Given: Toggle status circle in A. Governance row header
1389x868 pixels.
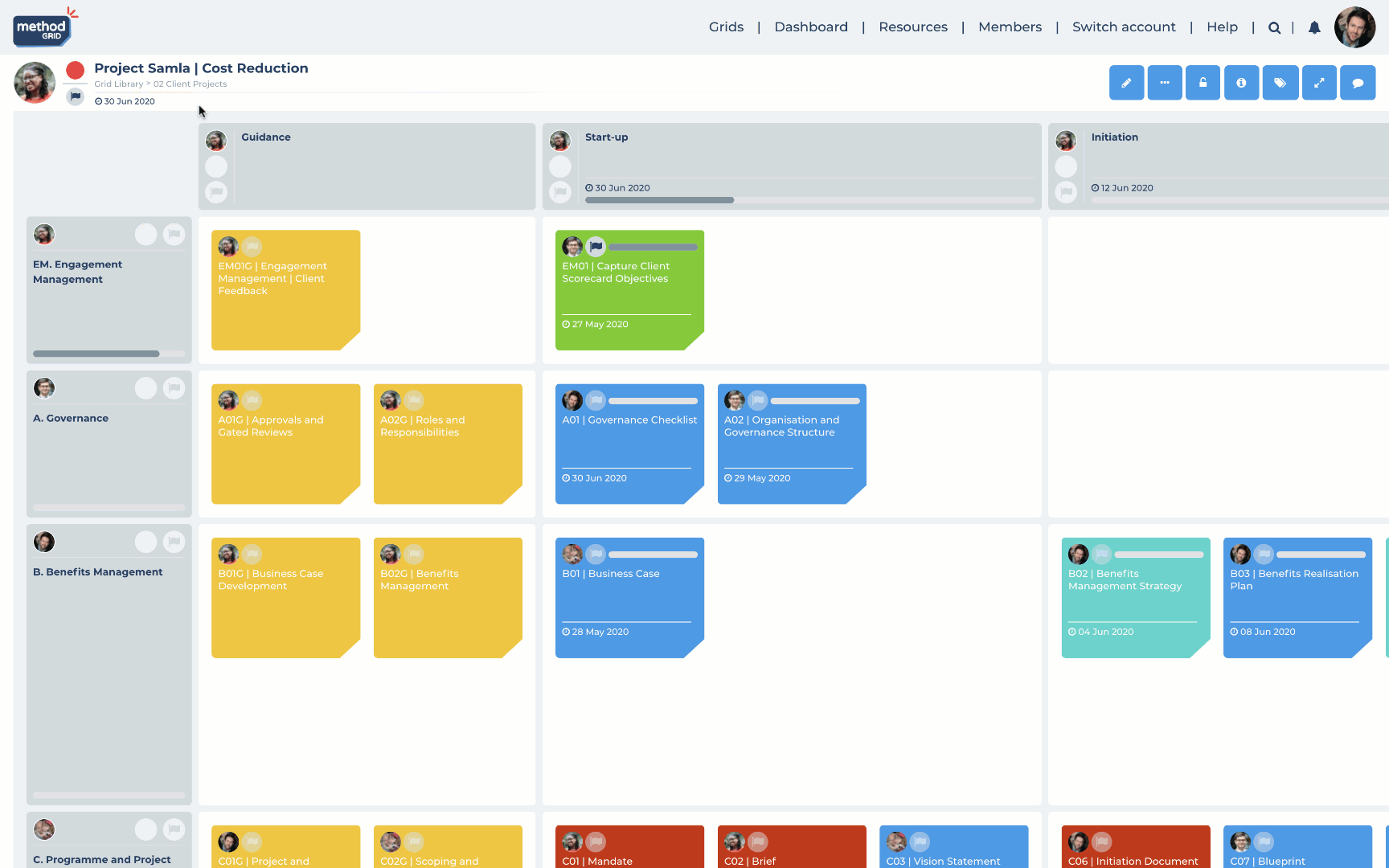Looking at the screenshot, I should pyautogui.click(x=145, y=388).
